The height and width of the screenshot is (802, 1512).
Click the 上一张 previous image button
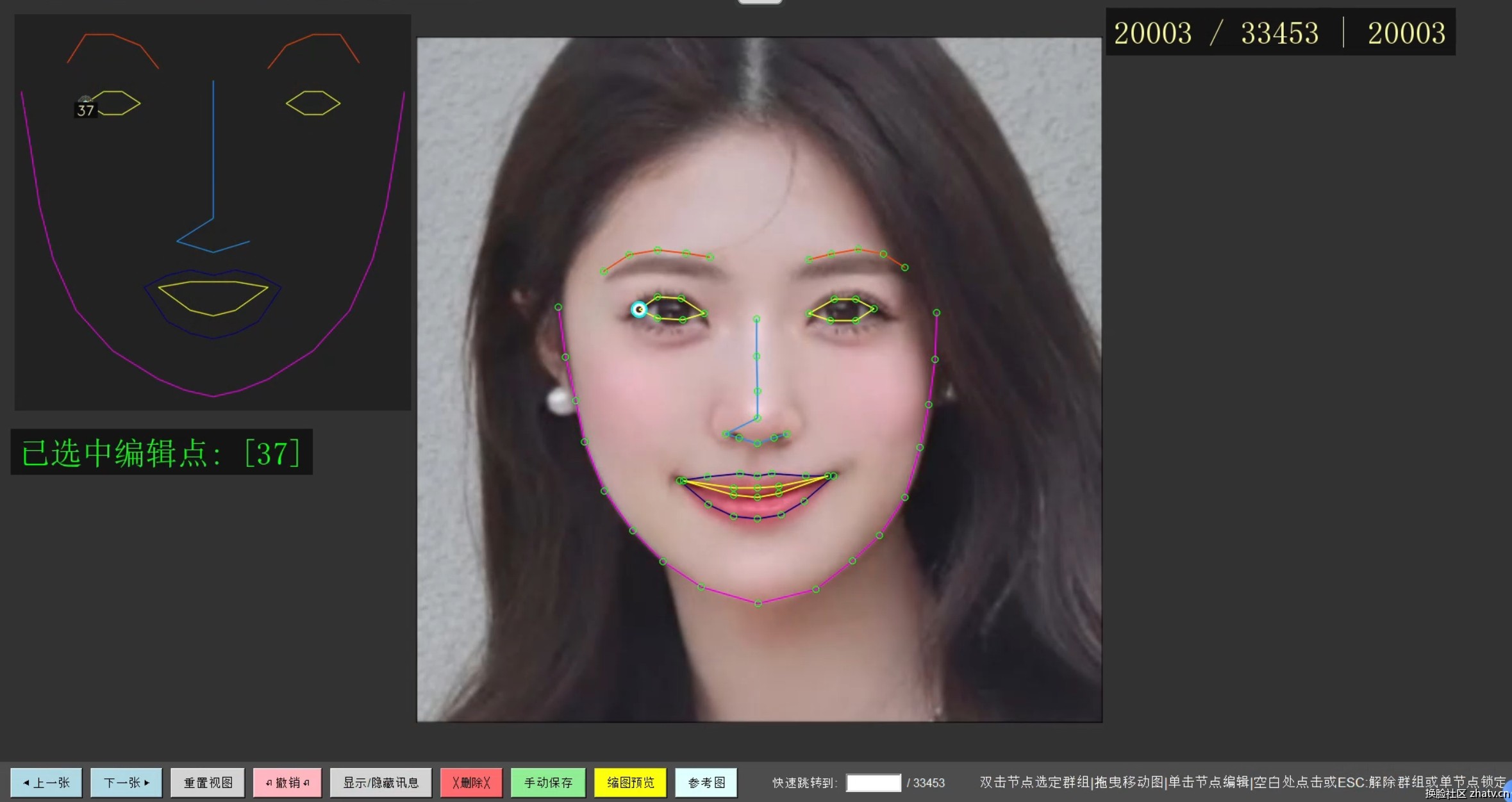coord(46,782)
